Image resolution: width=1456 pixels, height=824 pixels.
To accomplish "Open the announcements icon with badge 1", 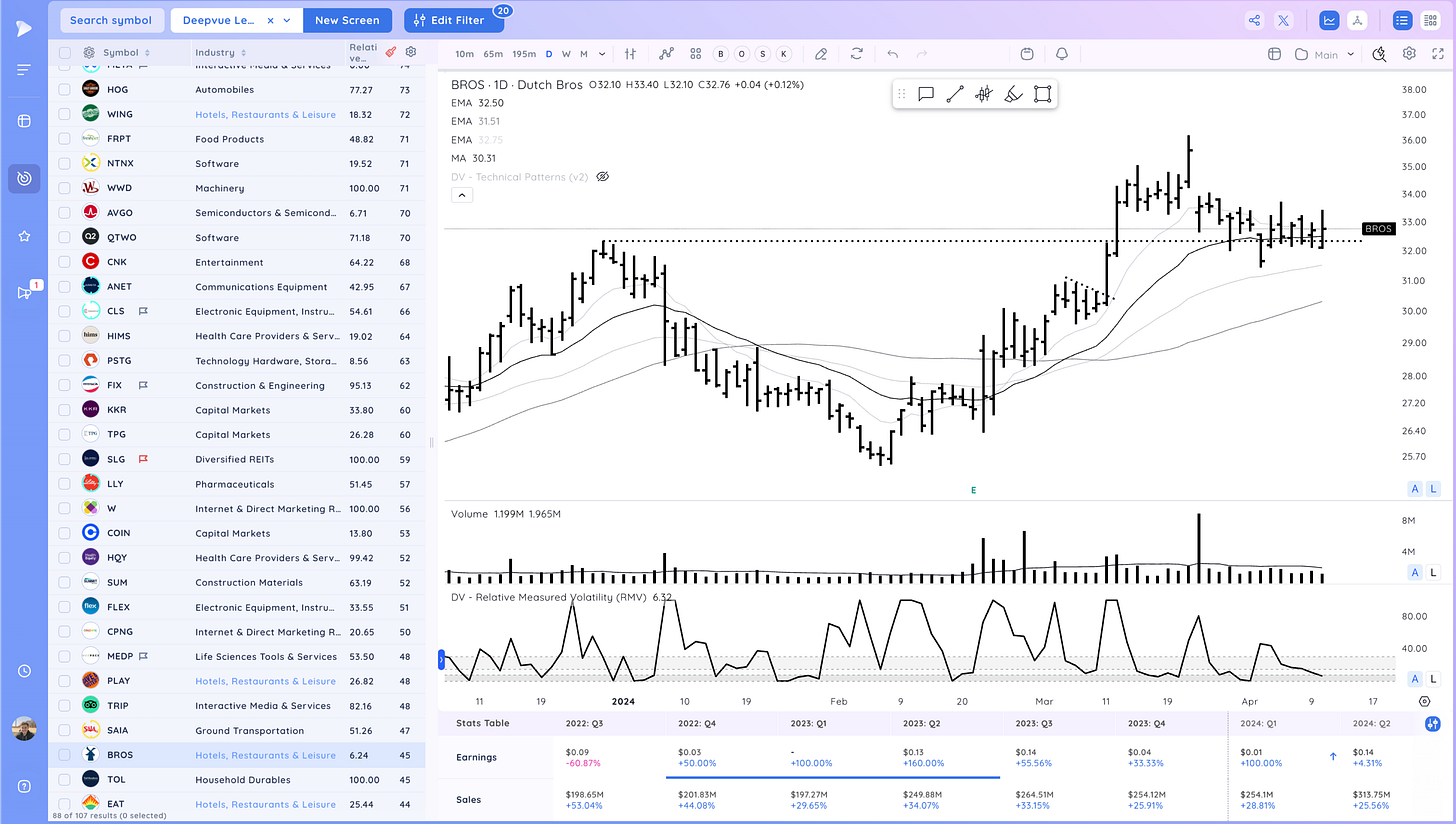I will (x=25, y=292).
